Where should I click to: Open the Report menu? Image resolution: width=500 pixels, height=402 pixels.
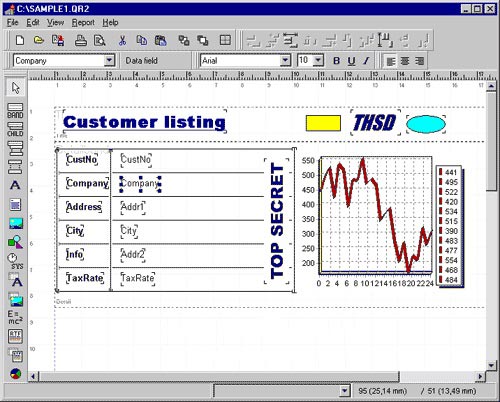click(83, 23)
